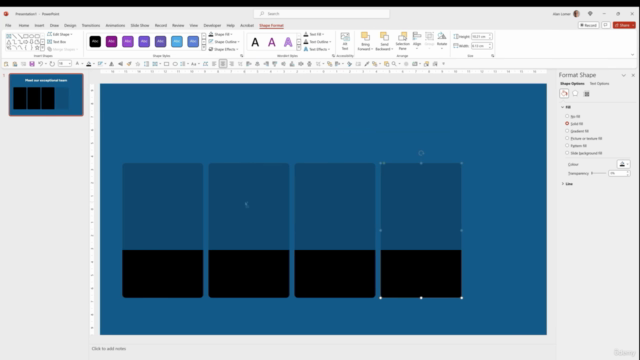Open Align dropdown in Arrange group
640x360 pixels.
click(417, 40)
